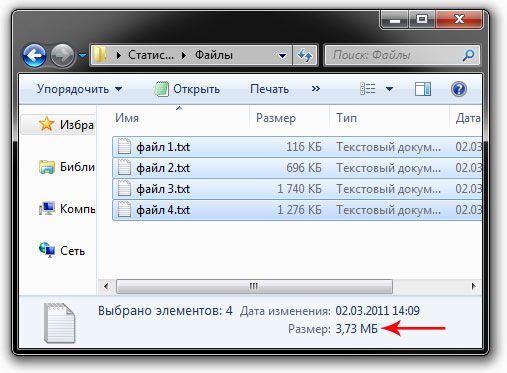Open Сеть in the navigation pane
507x373 pixels.
tap(72, 251)
